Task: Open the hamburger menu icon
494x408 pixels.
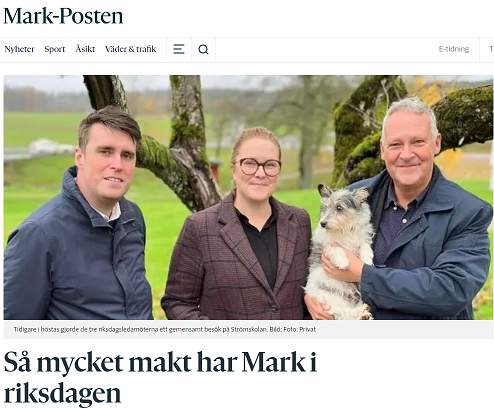Action: pos(179,49)
